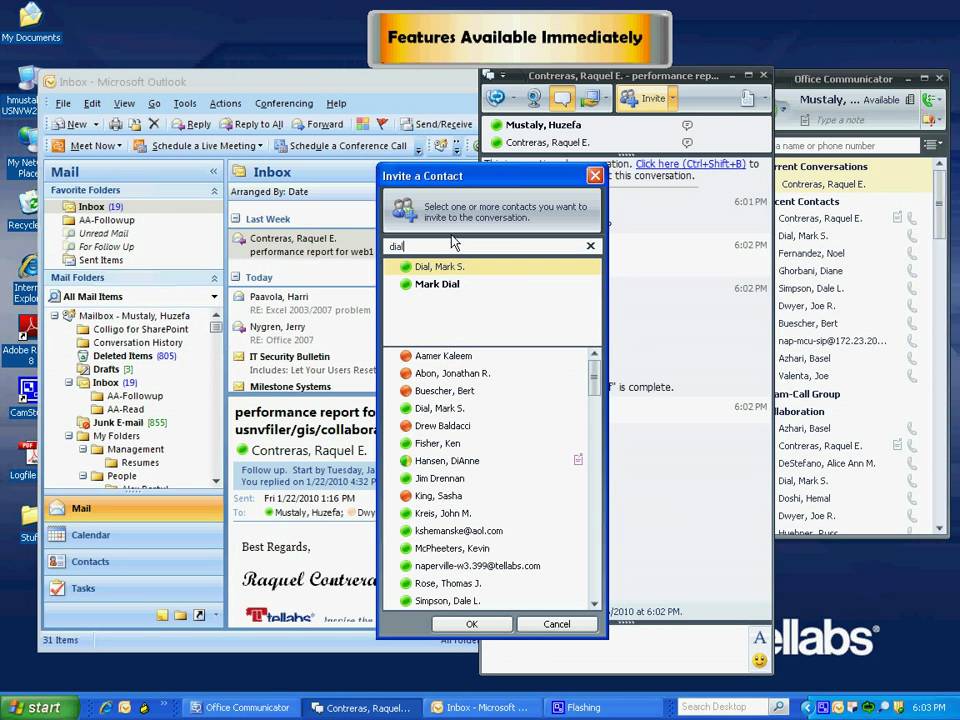Click the call icon in the conversation window
This screenshot has height=720, width=960.
497,97
